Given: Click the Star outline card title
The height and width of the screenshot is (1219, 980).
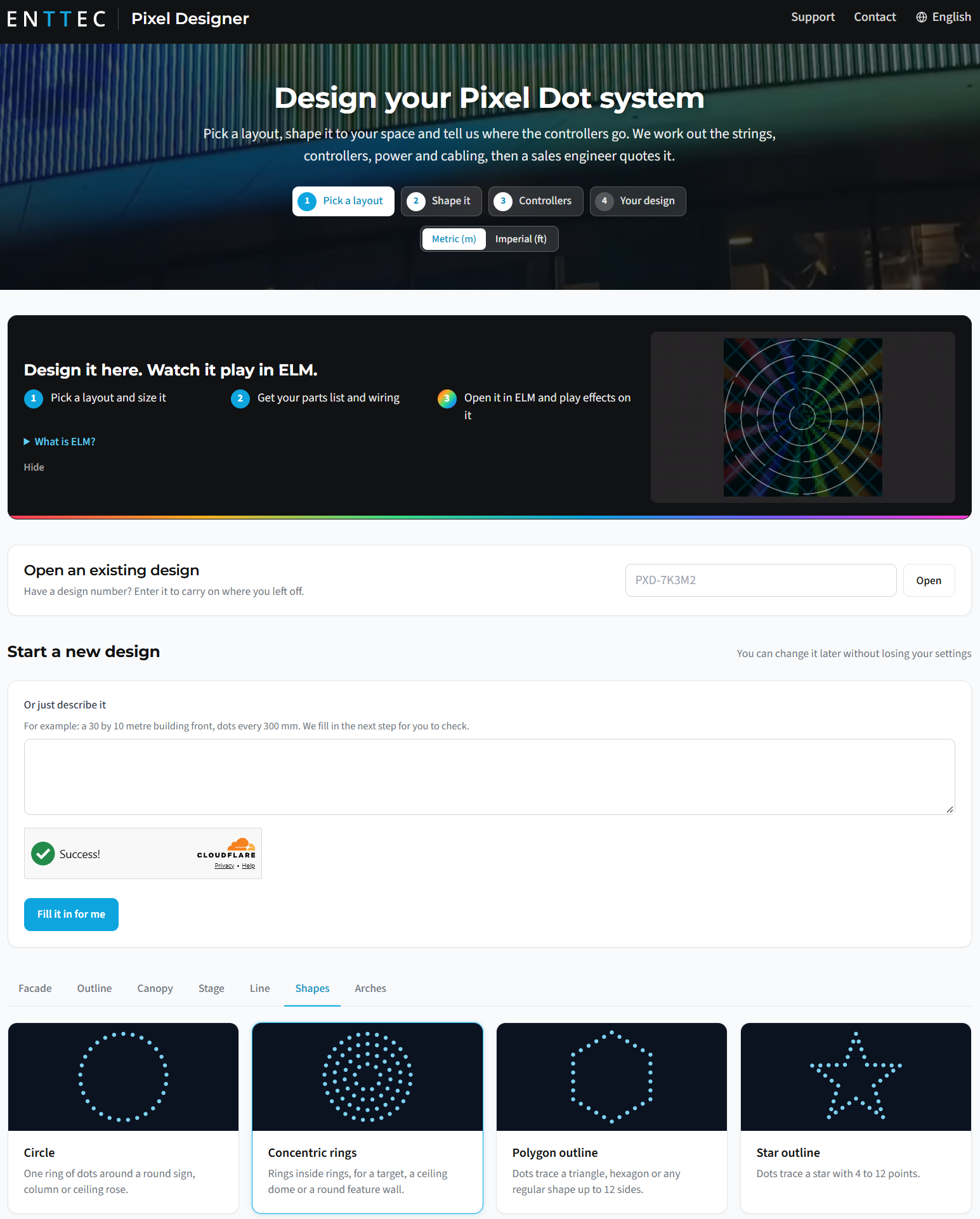Looking at the screenshot, I should pos(788,1152).
